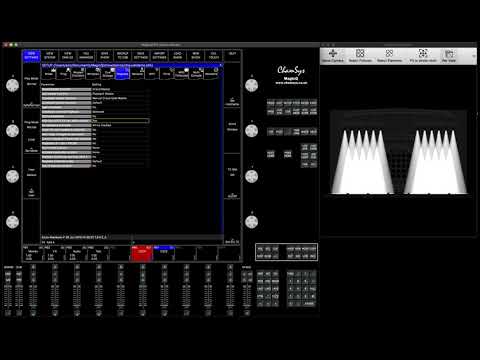Screen dimensions: 480x360
Task: Click the bottom-right encoder wheel
Action: [252, 222]
